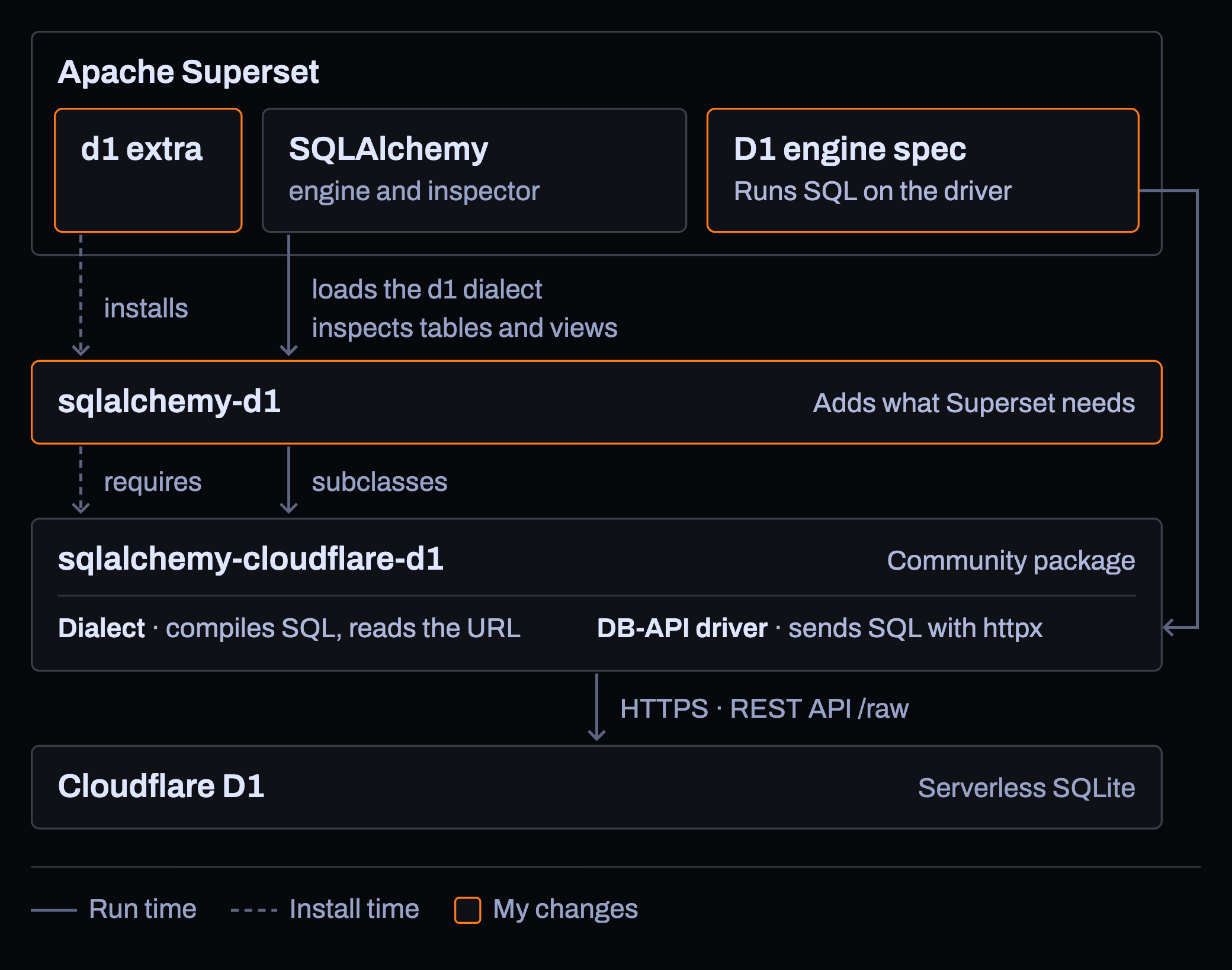Click 'Adds what Superset needs' text
Screen dimensions: 1232x970
point(974,403)
